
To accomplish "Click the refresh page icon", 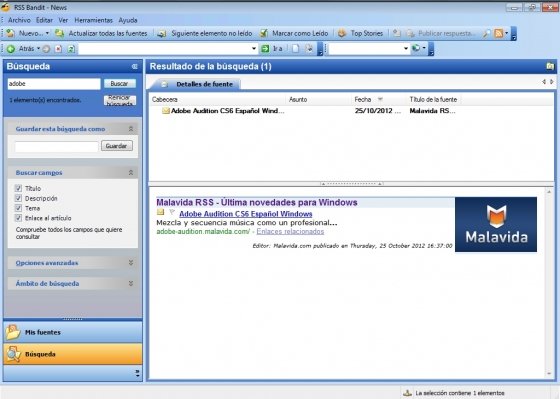I will 71,49.
